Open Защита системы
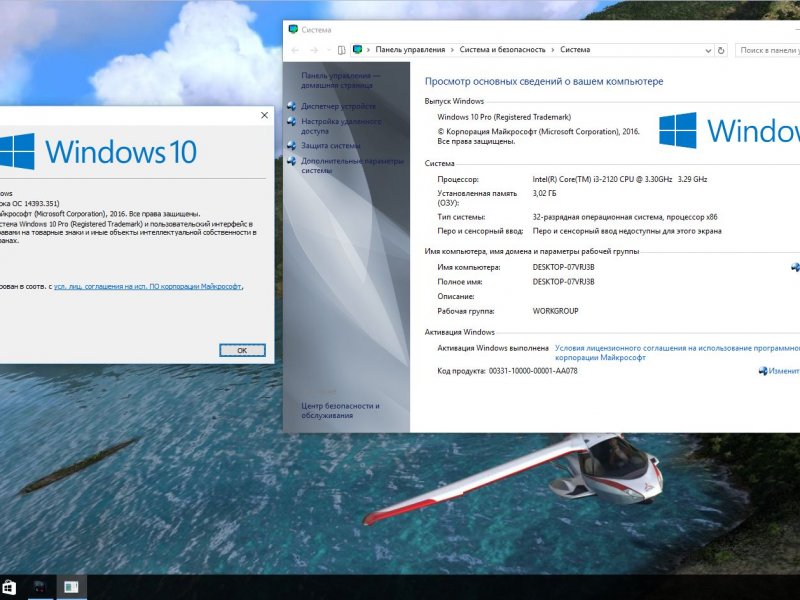The height and width of the screenshot is (600, 800). tap(331, 145)
